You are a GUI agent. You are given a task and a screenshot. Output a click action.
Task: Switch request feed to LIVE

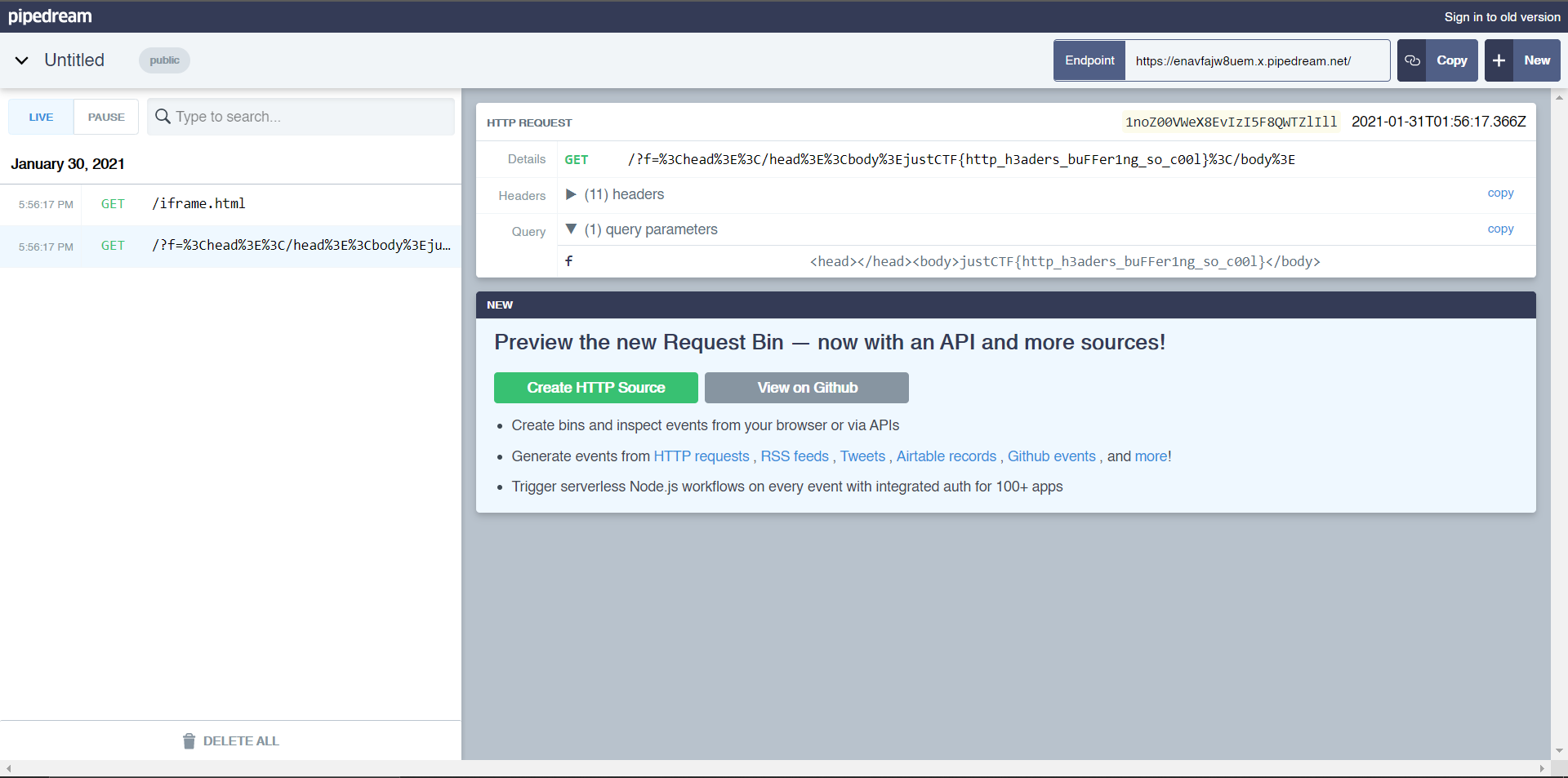tap(41, 117)
